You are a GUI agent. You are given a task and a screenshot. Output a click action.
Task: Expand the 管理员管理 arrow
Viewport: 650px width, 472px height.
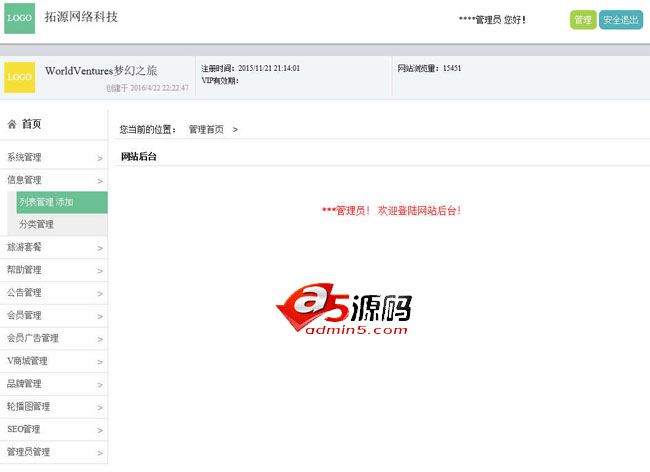point(100,453)
